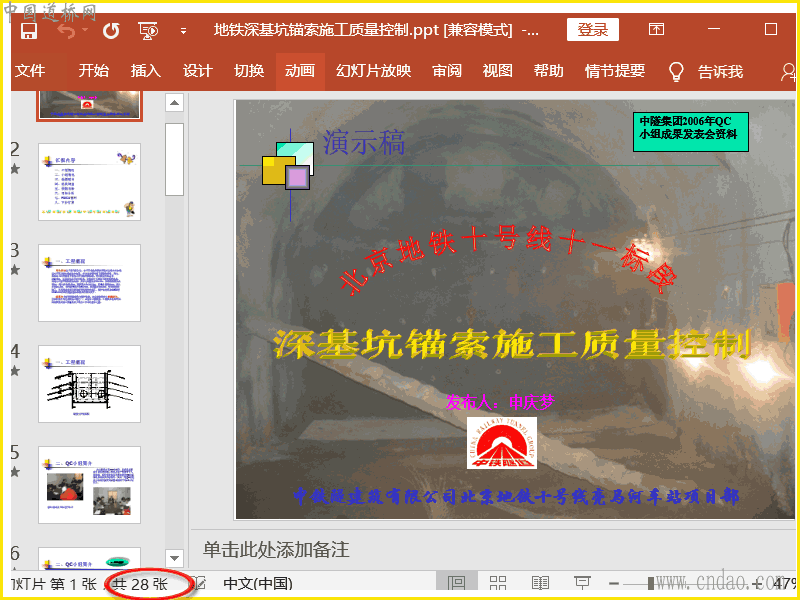Click the slide count 共 28 张 status text
This screenshot has width=800, height=600.
pos(139,584)
